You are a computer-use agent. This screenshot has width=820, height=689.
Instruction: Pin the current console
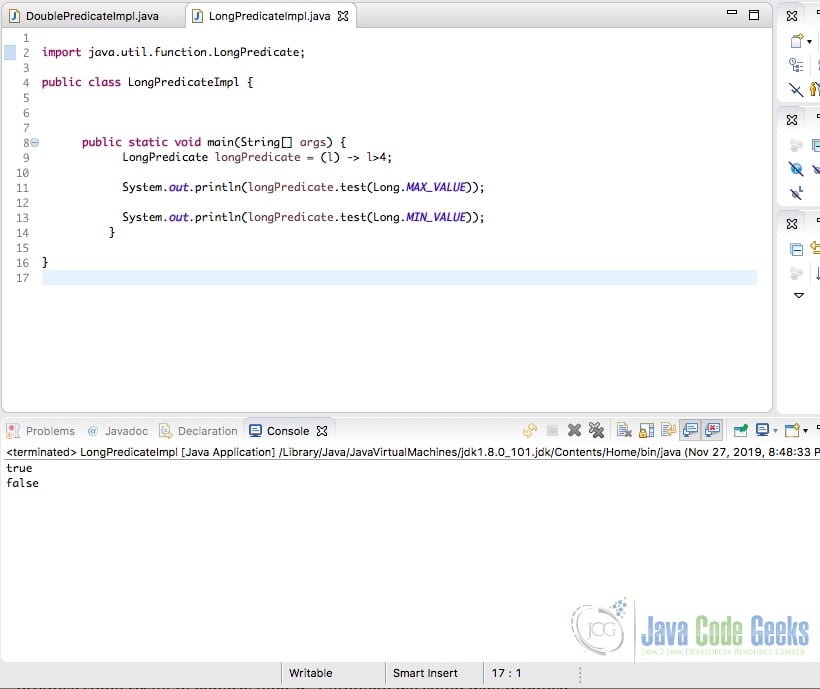click(741, 430)
